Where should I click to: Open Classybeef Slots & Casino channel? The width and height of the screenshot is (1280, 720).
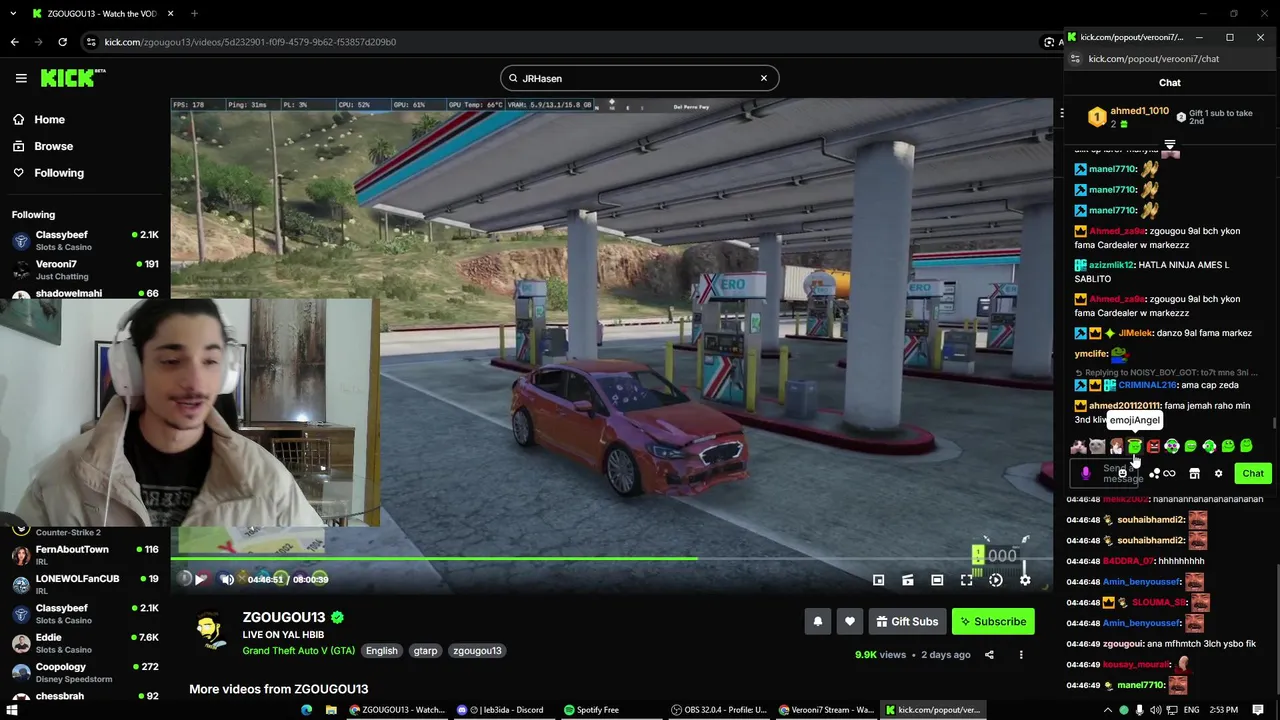click(85, 240)
